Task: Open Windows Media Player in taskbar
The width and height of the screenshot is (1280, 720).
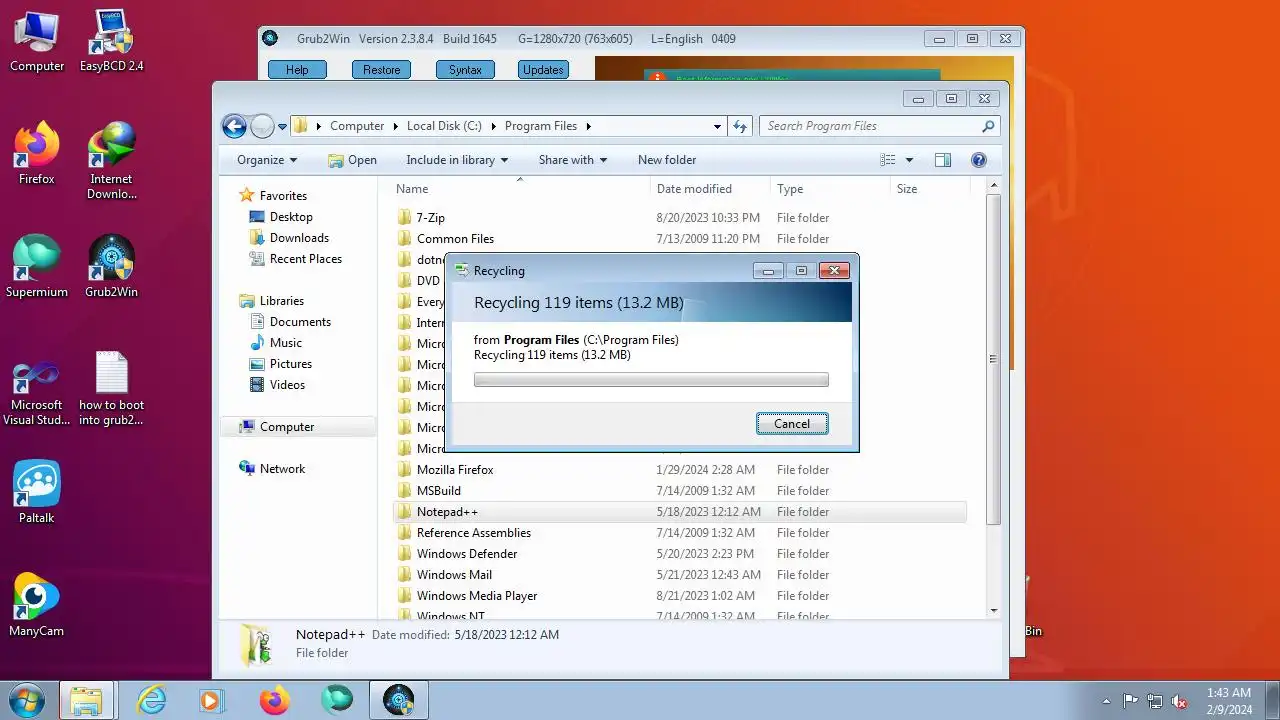Action: [212, 701]
